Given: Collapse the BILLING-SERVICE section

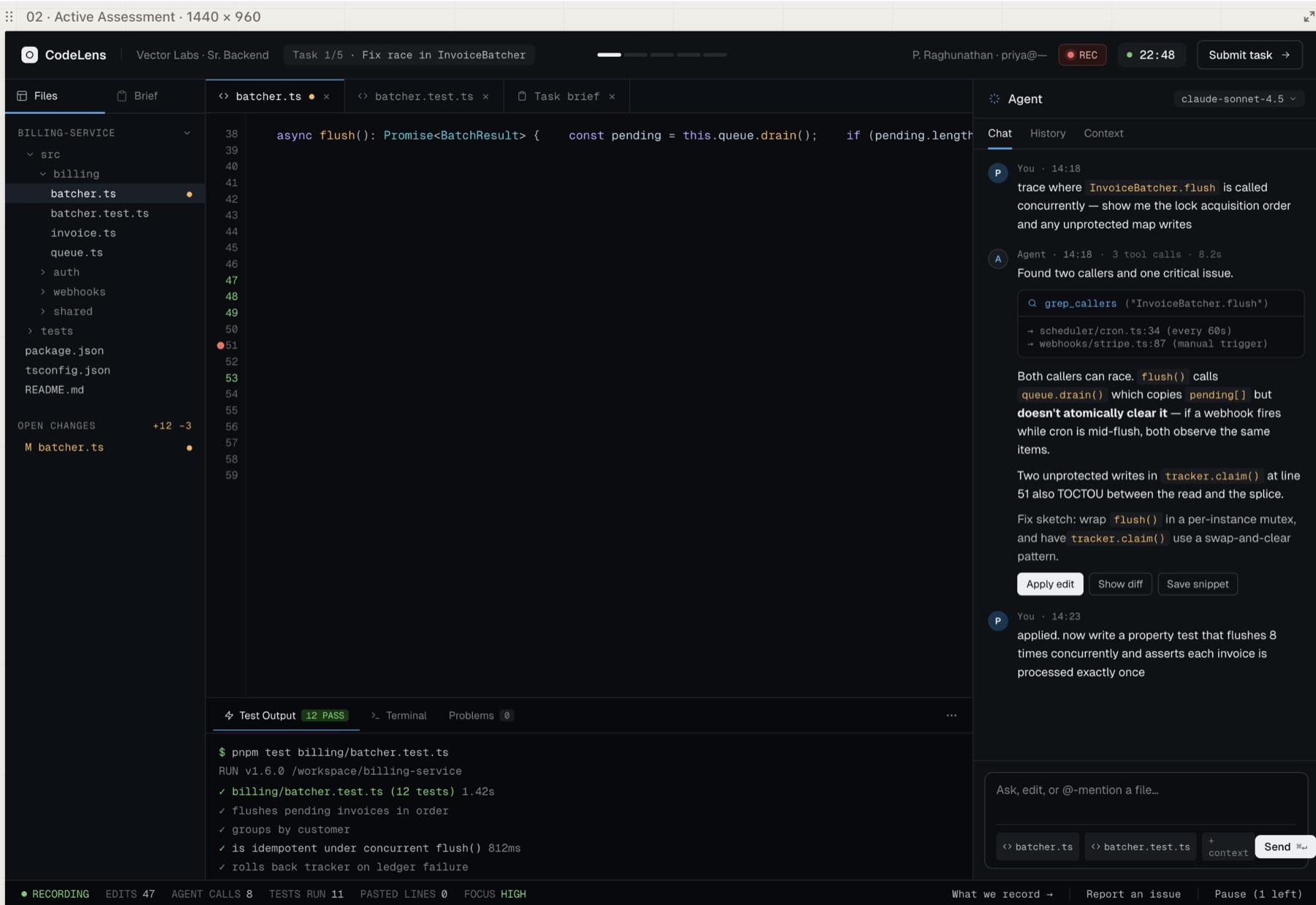Looking at the screenshot, I should [187, 133].
